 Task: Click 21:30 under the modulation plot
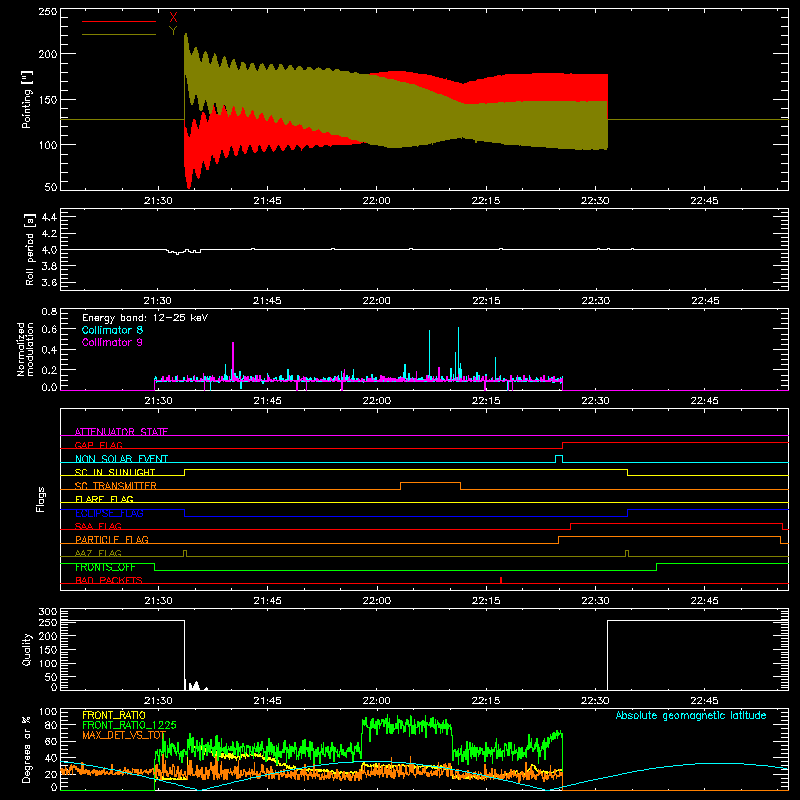(x=158, y=401)
